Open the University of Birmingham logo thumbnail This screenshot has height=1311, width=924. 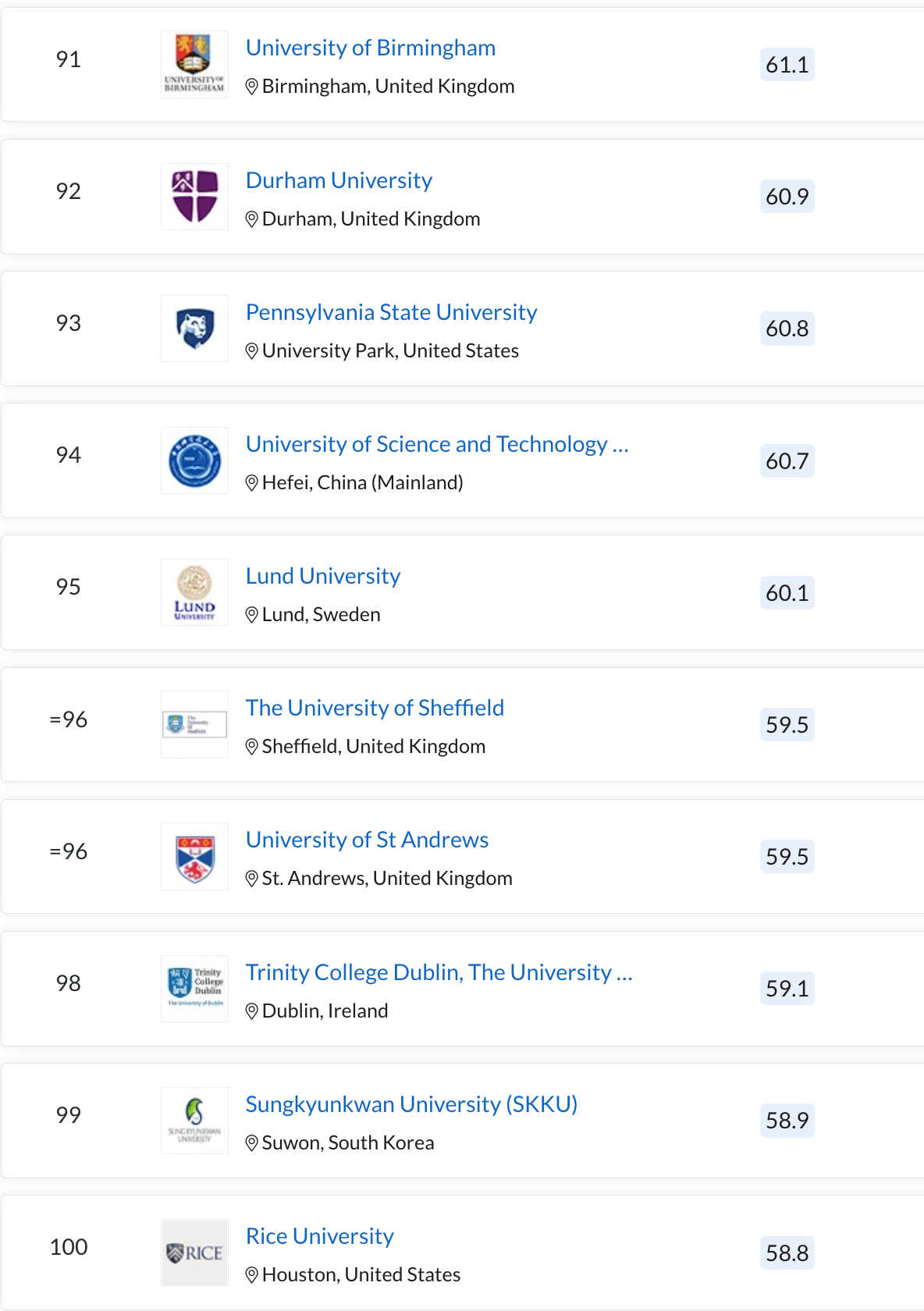click(x=194, y=64)
